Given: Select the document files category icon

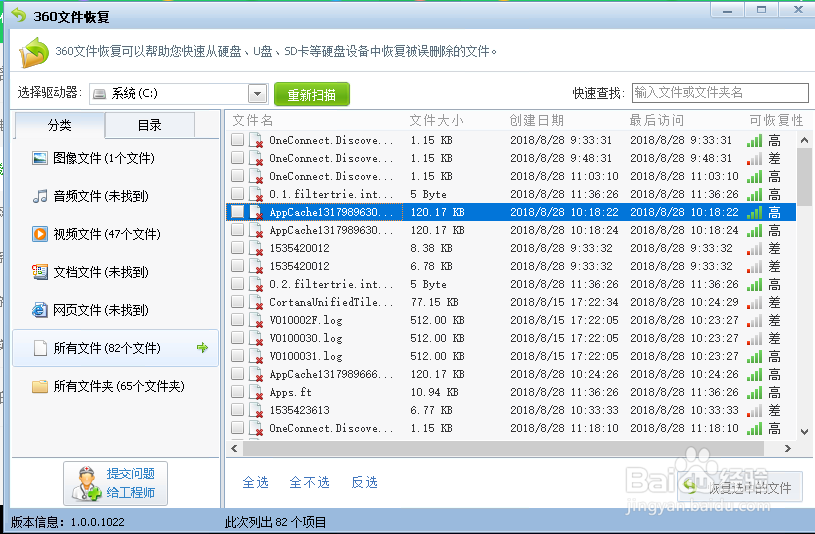Looking at the screenshot, I should [40, 272].
